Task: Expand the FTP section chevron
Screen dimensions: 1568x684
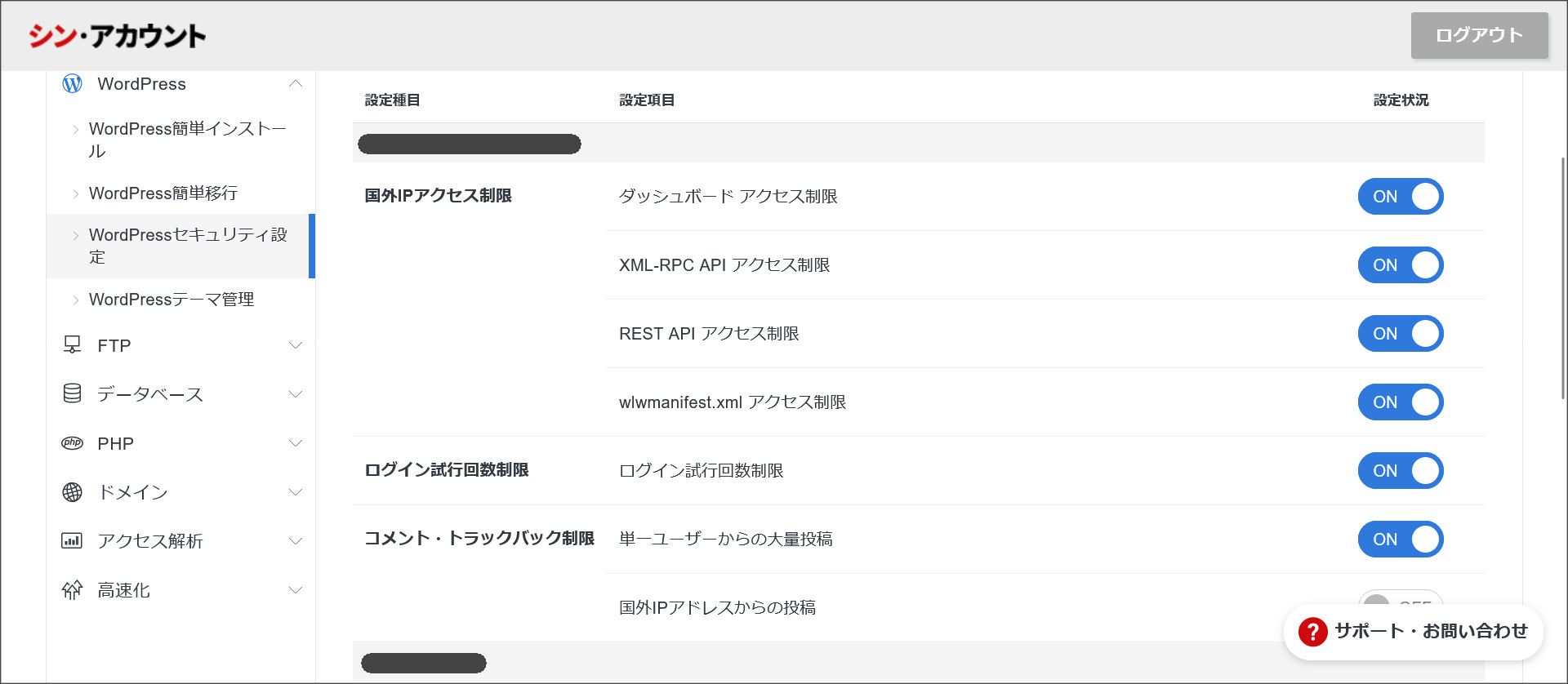Action: tap(296, 345)
